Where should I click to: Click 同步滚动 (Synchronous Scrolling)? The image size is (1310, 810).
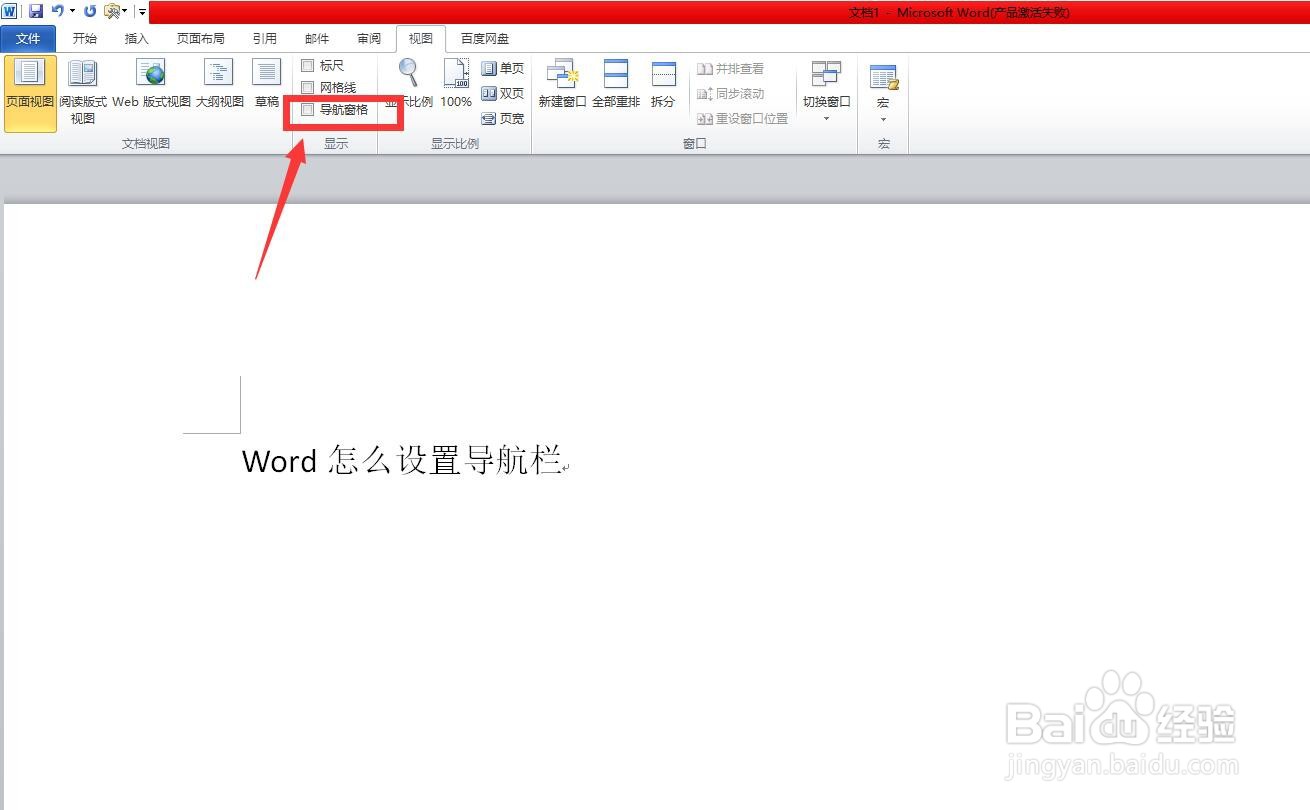pyautogui.click(x=731, y=94)
